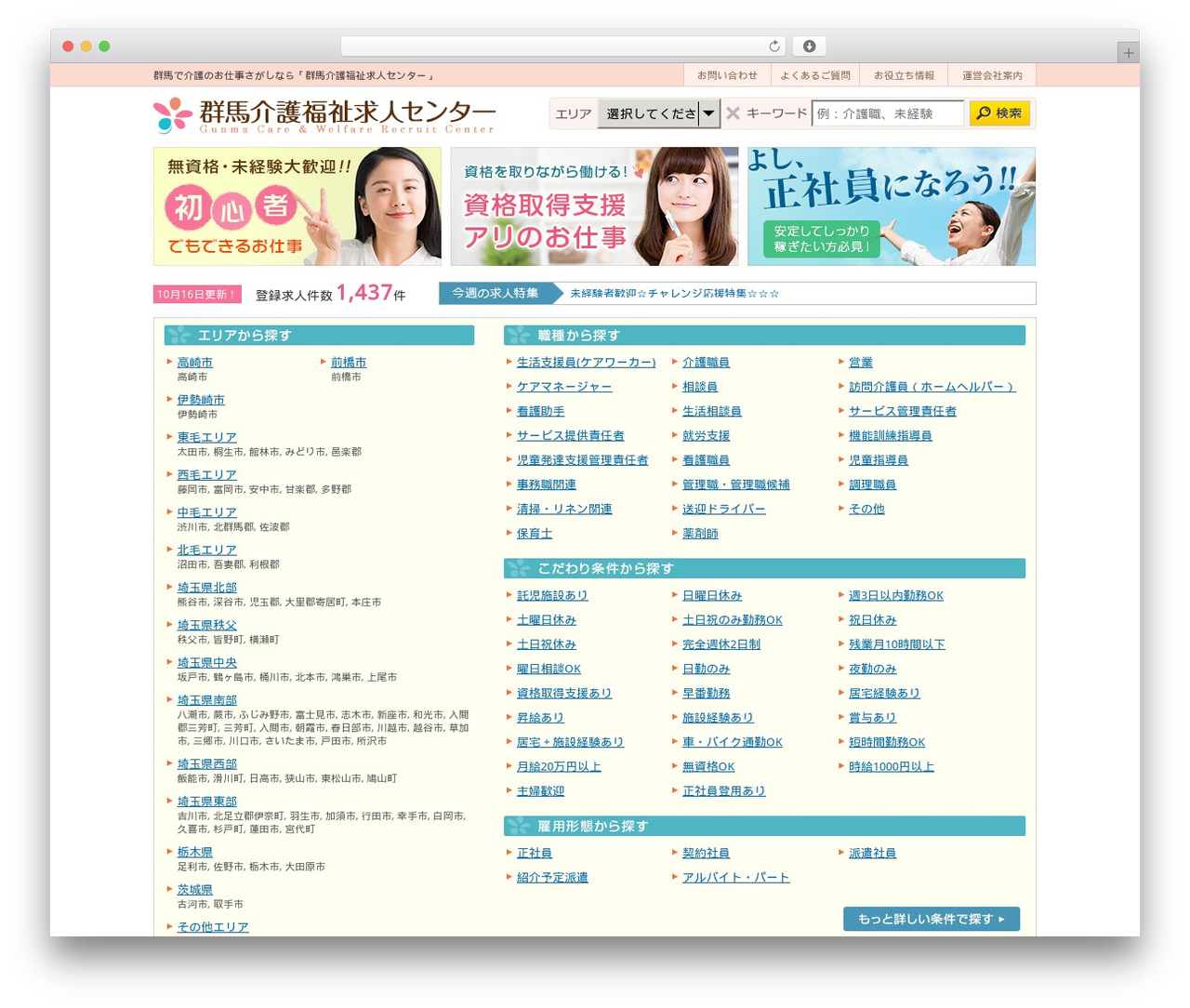The height and width of the screenshot is (1008, 1190).
Task: Filter by 無資格OK condition
Action: [x=708, y=766]
